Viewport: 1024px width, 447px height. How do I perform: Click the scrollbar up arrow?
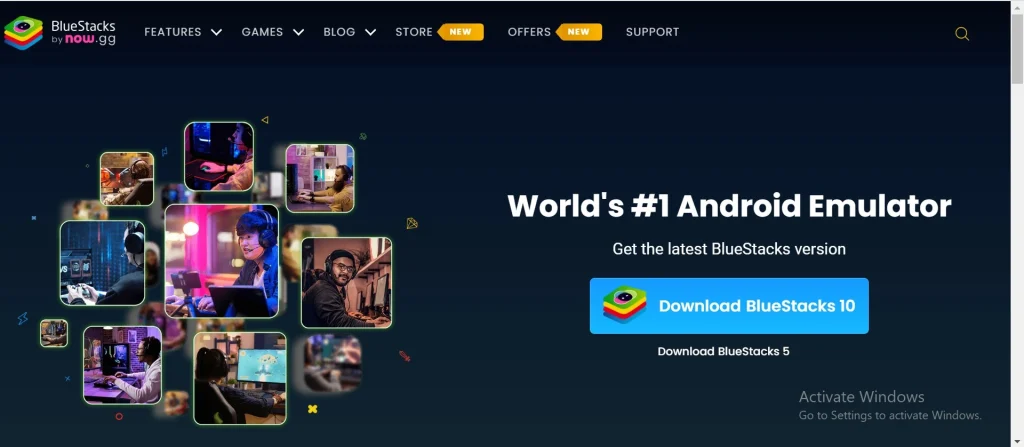pyautogui.click(x=1017, y=7)
